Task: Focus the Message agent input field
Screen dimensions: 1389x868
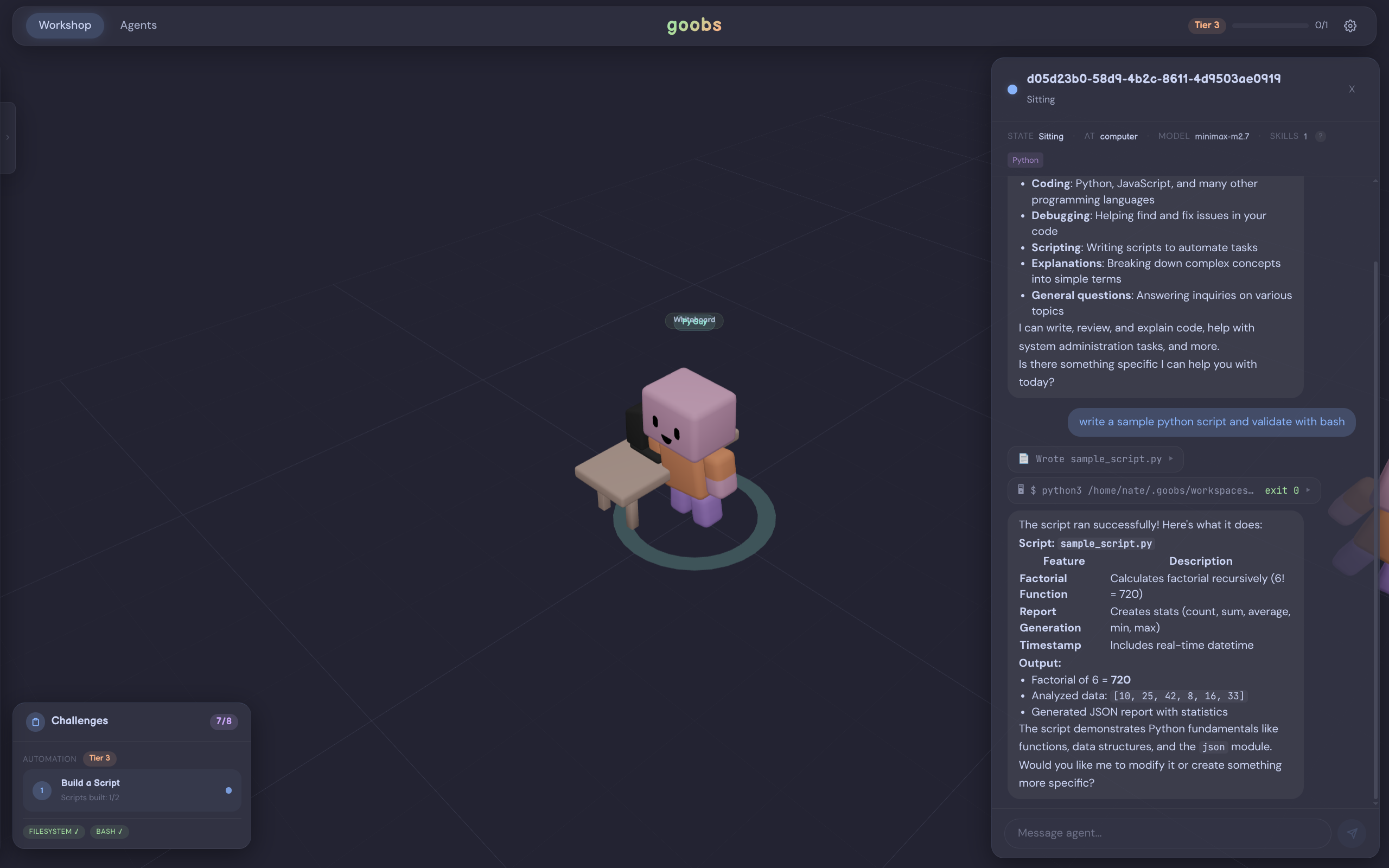Action: click(1168, 833)
